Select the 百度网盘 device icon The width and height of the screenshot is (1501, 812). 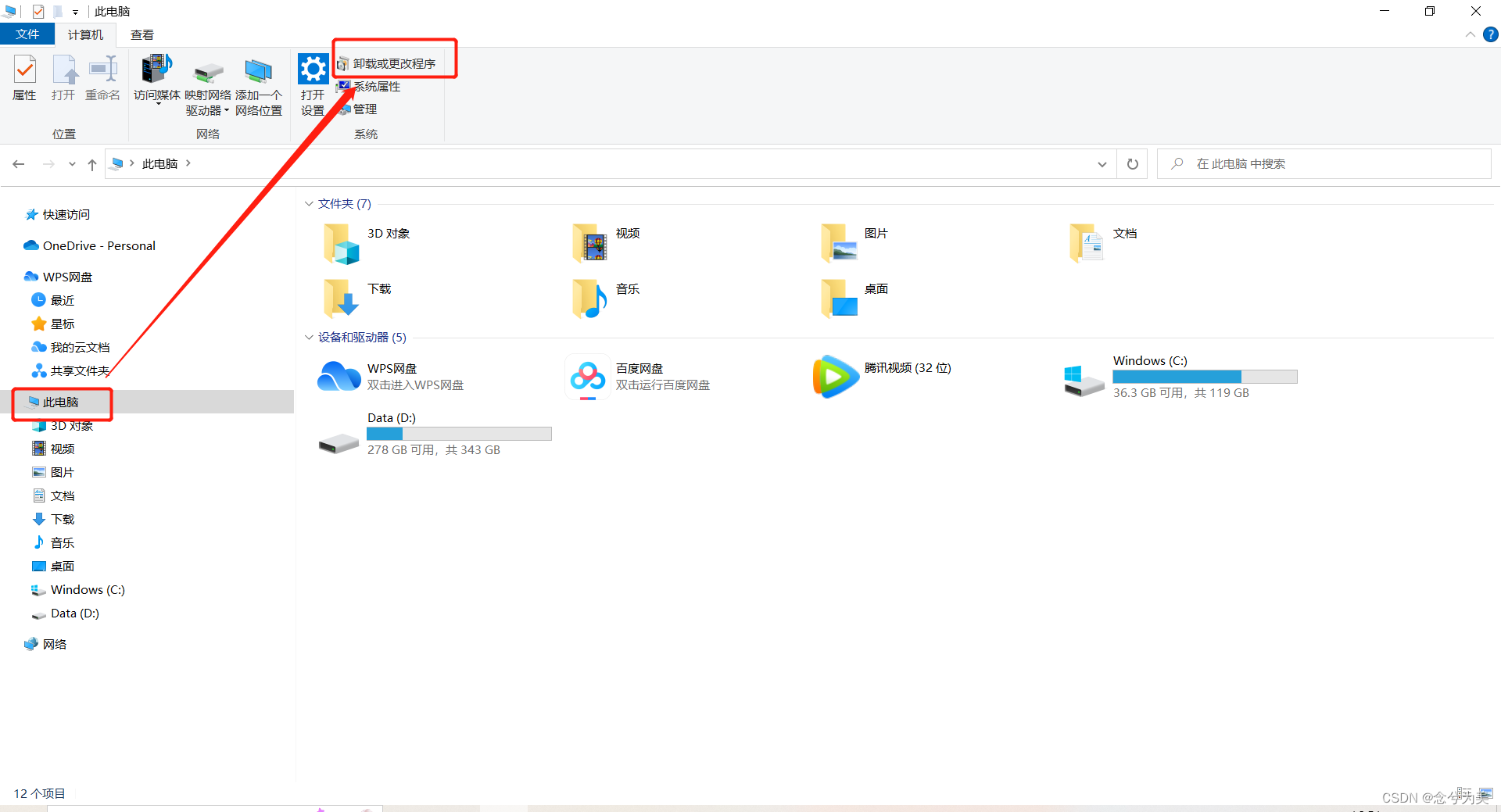click(x=588, y=377)
